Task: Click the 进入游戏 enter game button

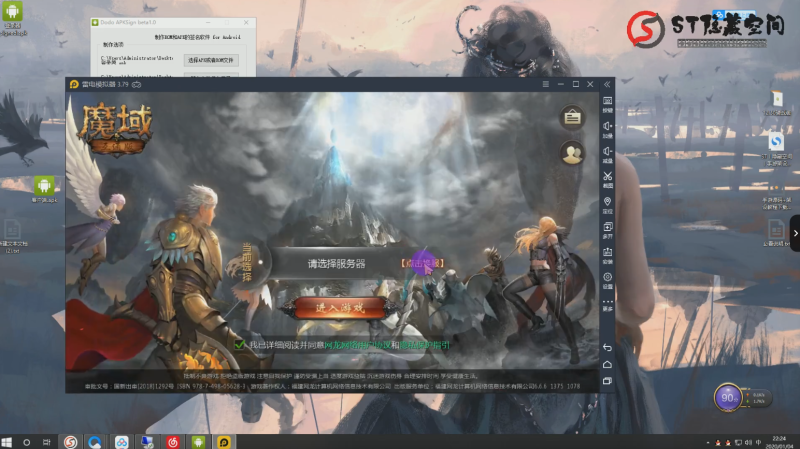Action: (333, 307)
